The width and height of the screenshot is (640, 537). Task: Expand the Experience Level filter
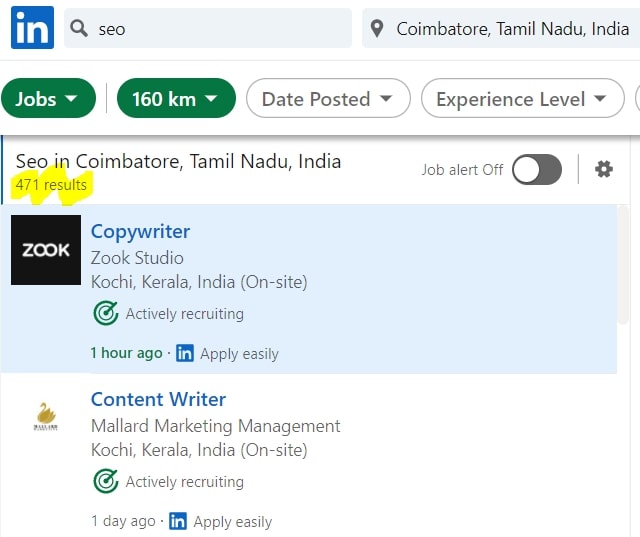tap(521, 99)
